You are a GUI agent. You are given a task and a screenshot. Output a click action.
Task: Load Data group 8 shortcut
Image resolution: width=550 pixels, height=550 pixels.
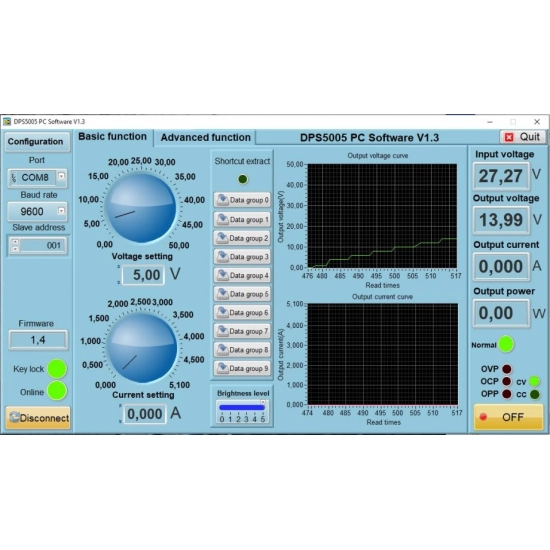[x=242, y=350]
